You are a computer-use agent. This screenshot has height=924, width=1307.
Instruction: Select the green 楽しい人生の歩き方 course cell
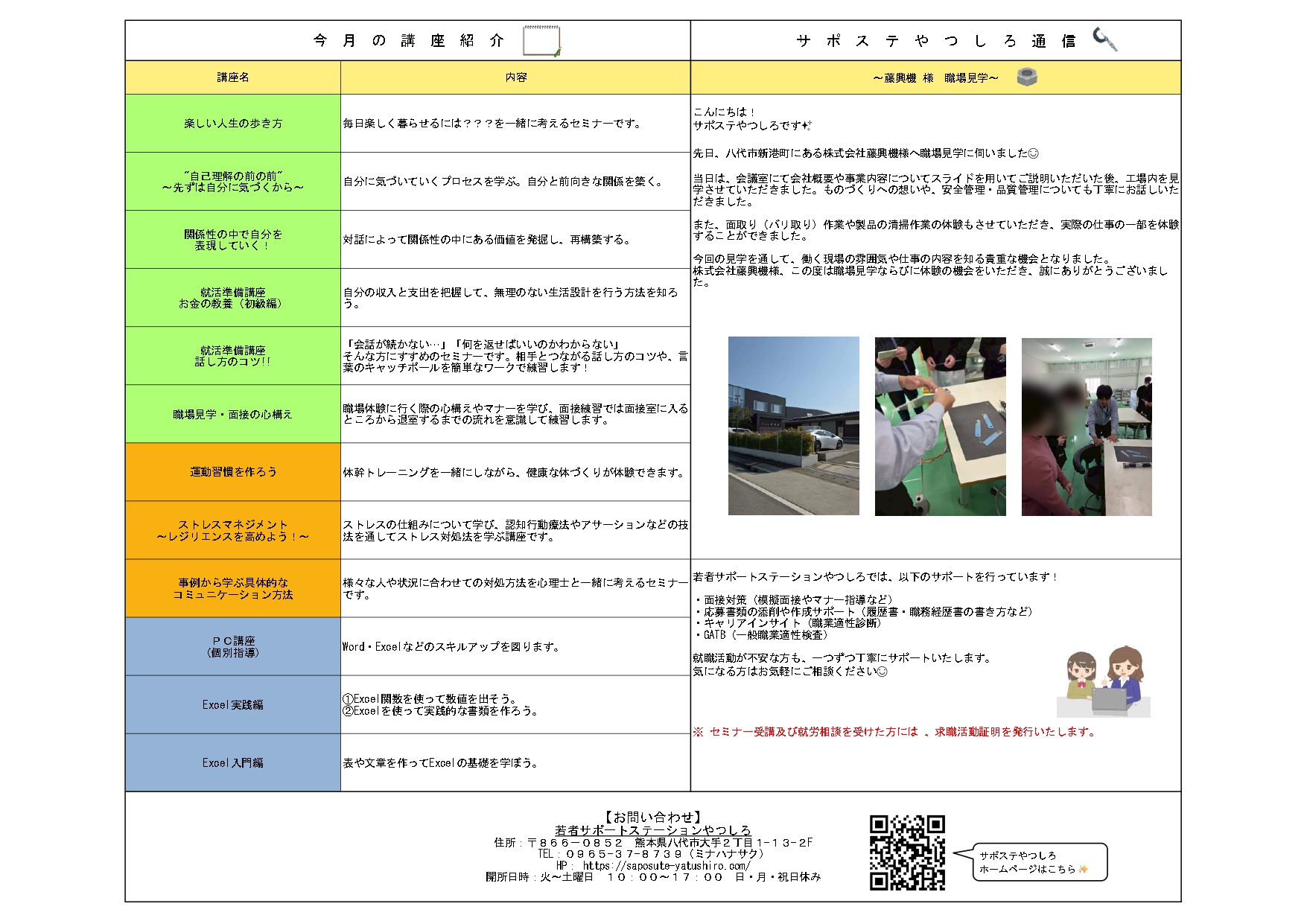[233, 124]
